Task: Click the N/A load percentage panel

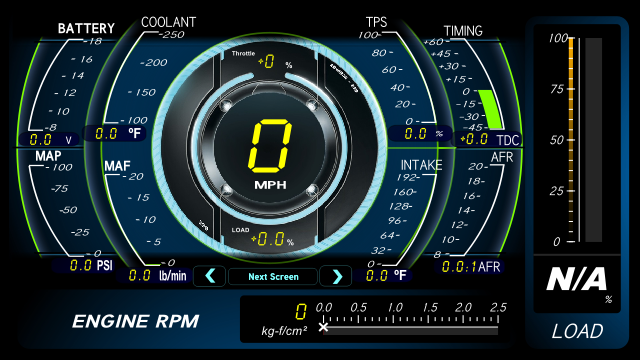Action: pos(577,284)
